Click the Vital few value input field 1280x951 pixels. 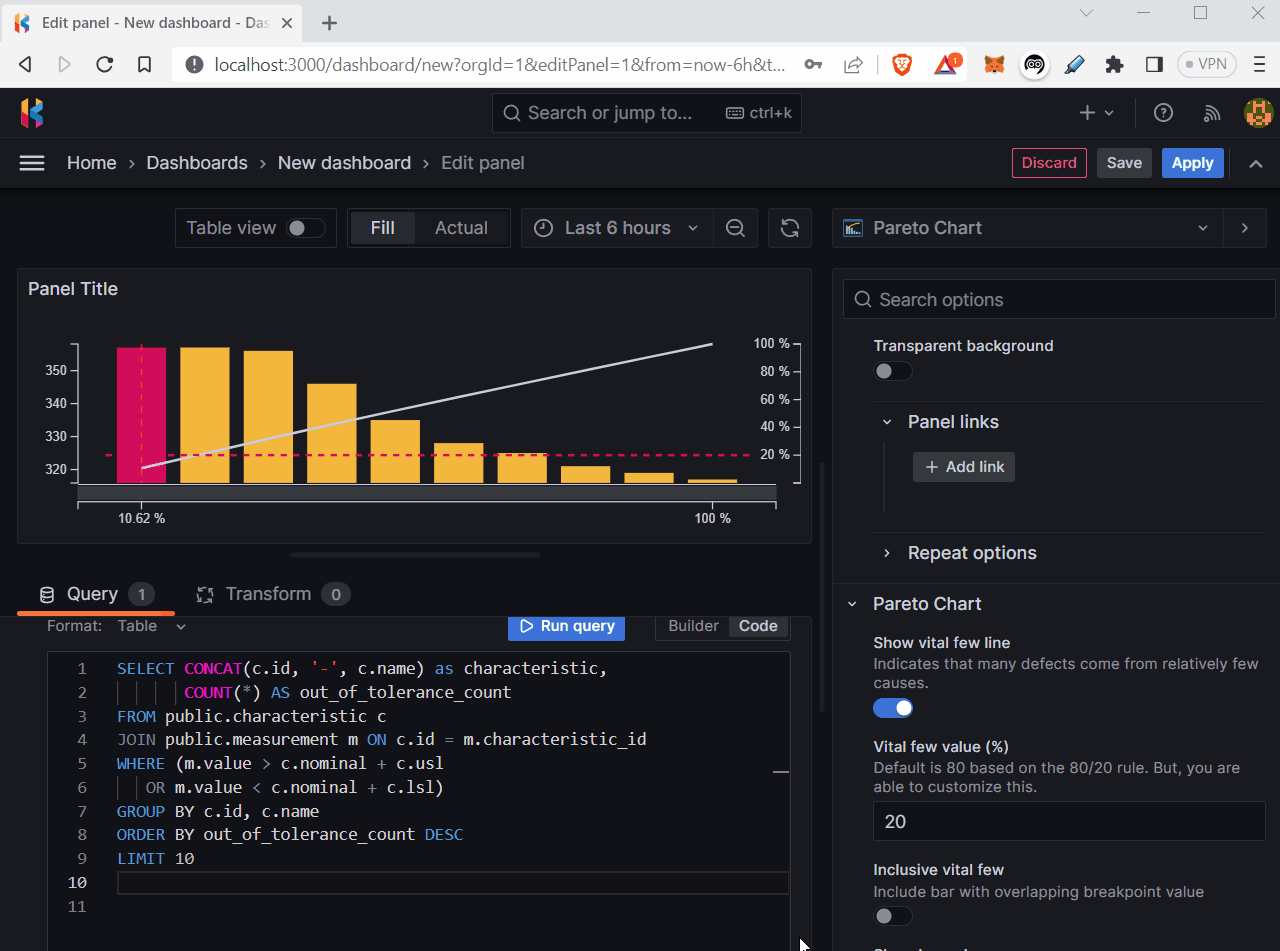click(1068, 821)
